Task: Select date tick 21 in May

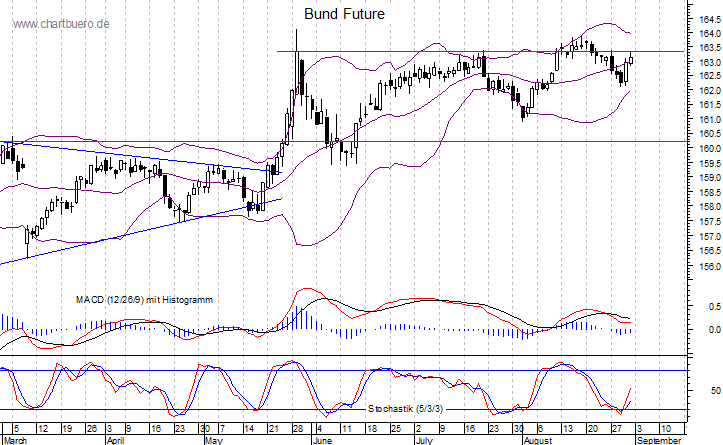Action: pos(273,429)
